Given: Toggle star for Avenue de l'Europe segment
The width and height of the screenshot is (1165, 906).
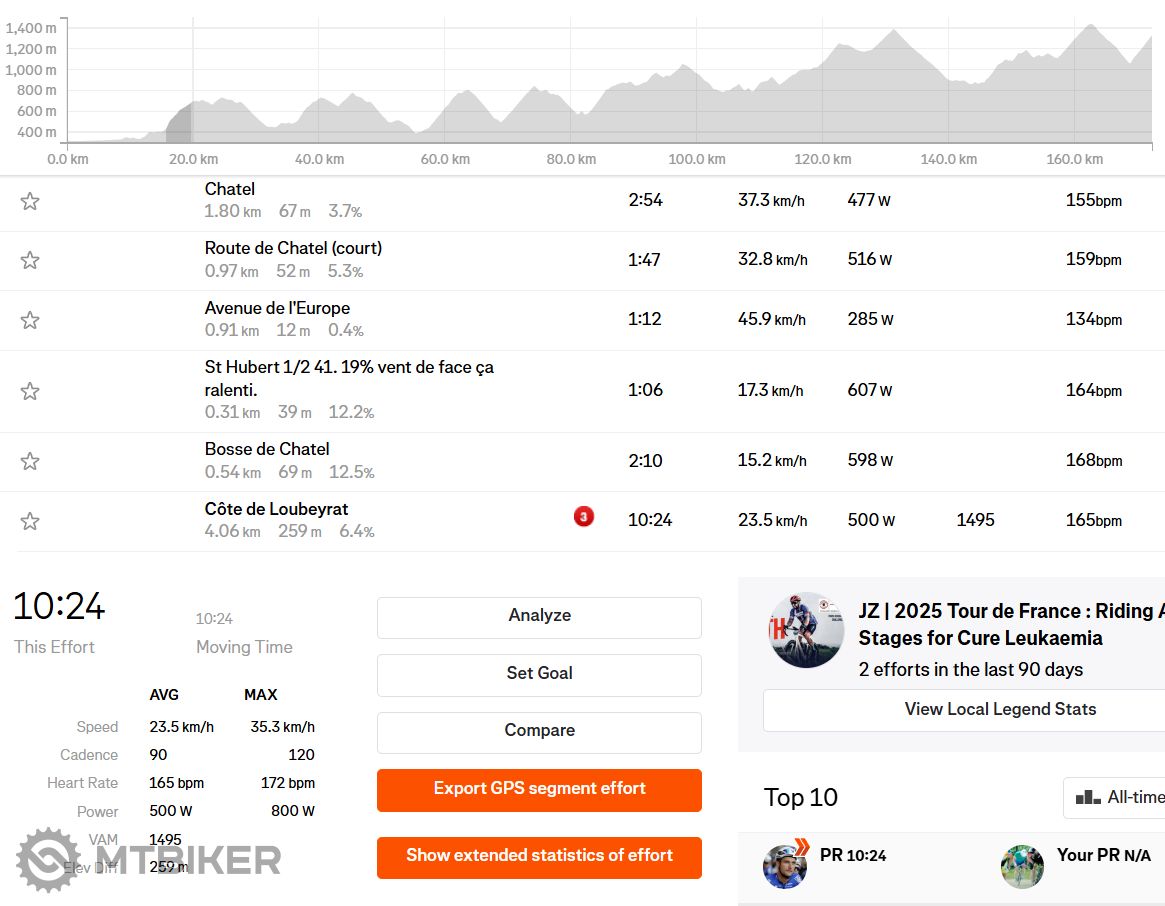Looking at the screenshot, I should [30, 320].
